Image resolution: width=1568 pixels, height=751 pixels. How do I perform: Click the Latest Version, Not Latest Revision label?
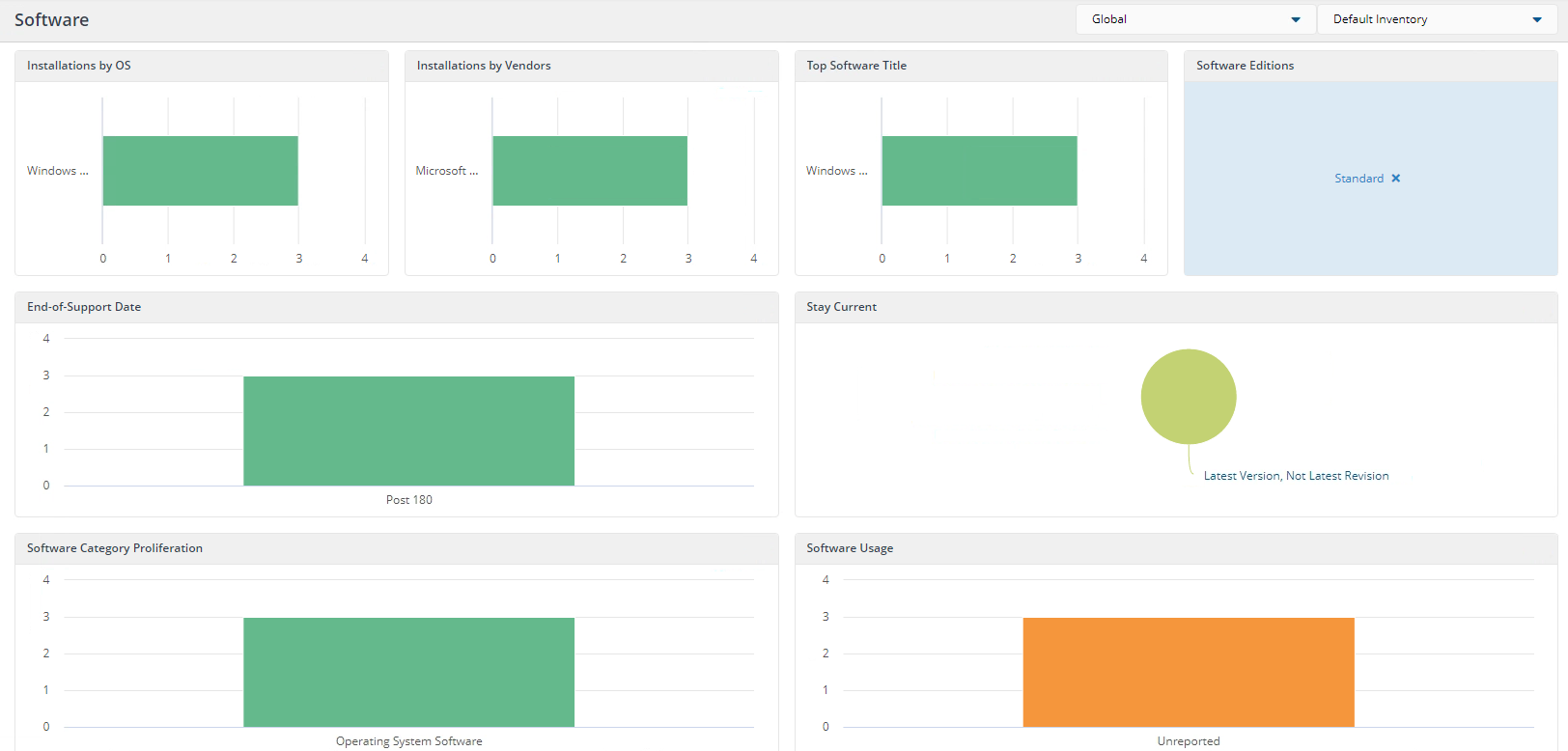(x=1296, y=476)
